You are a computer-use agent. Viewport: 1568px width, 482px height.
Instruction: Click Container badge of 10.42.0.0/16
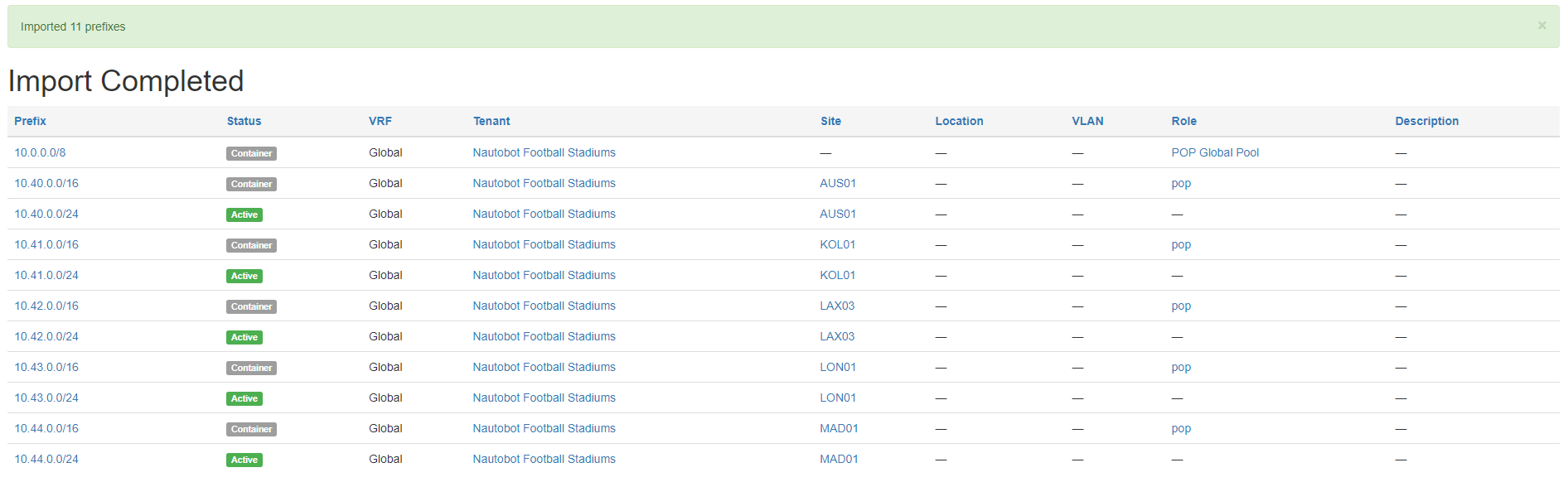coord(251,306)
